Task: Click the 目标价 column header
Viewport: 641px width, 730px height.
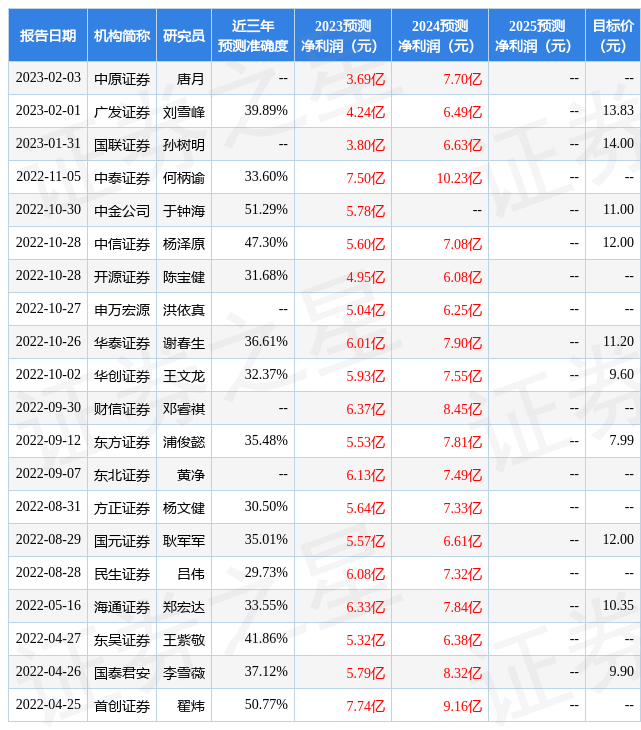Action: point(613,35)
